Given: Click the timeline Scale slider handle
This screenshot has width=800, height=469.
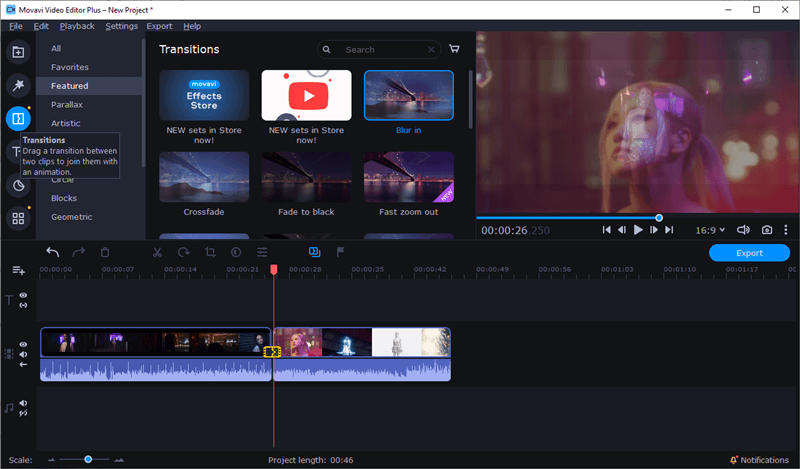Looking at the screenshot, I should click(88, 459).
